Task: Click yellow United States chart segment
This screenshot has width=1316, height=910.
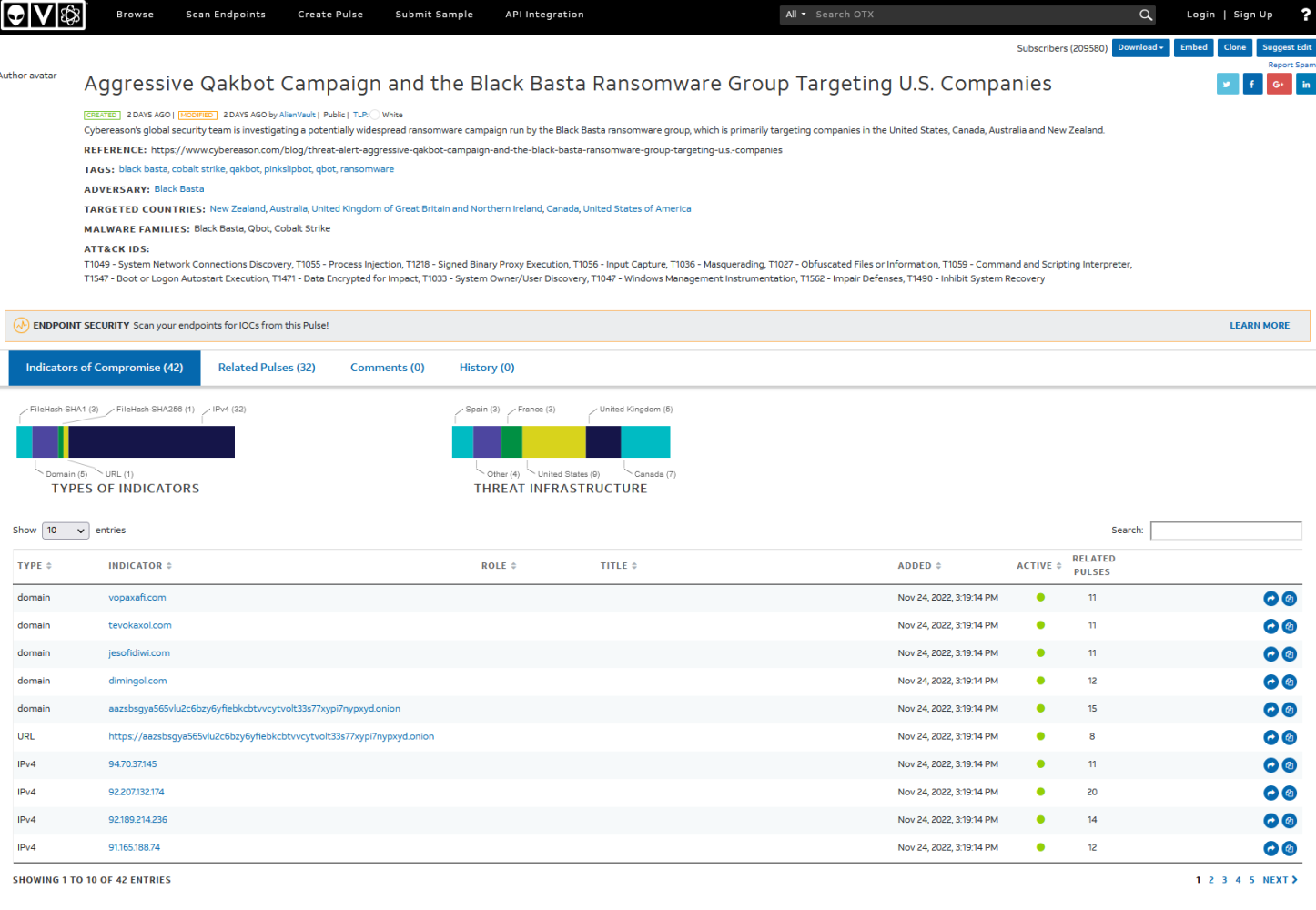Action: tap(553, 441)
